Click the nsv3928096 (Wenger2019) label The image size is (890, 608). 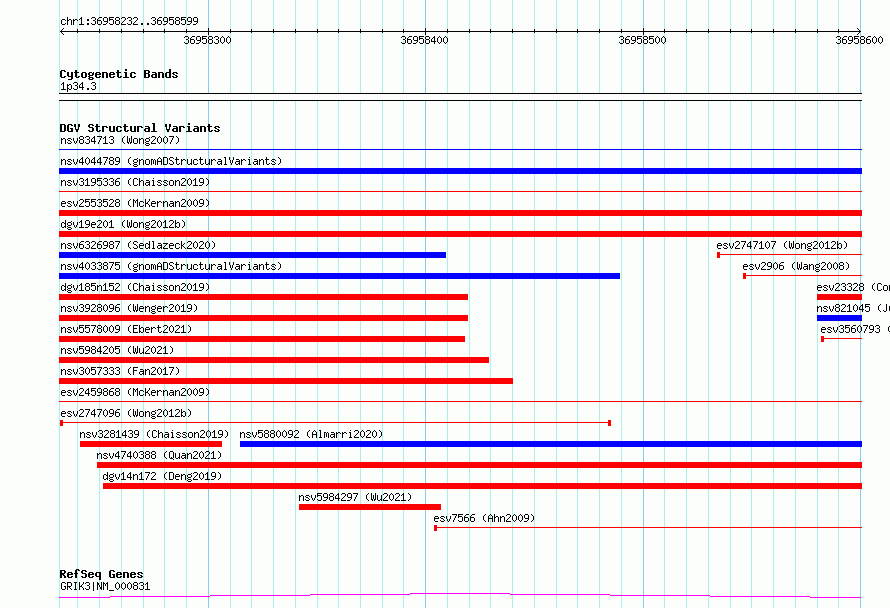(129, 308)
